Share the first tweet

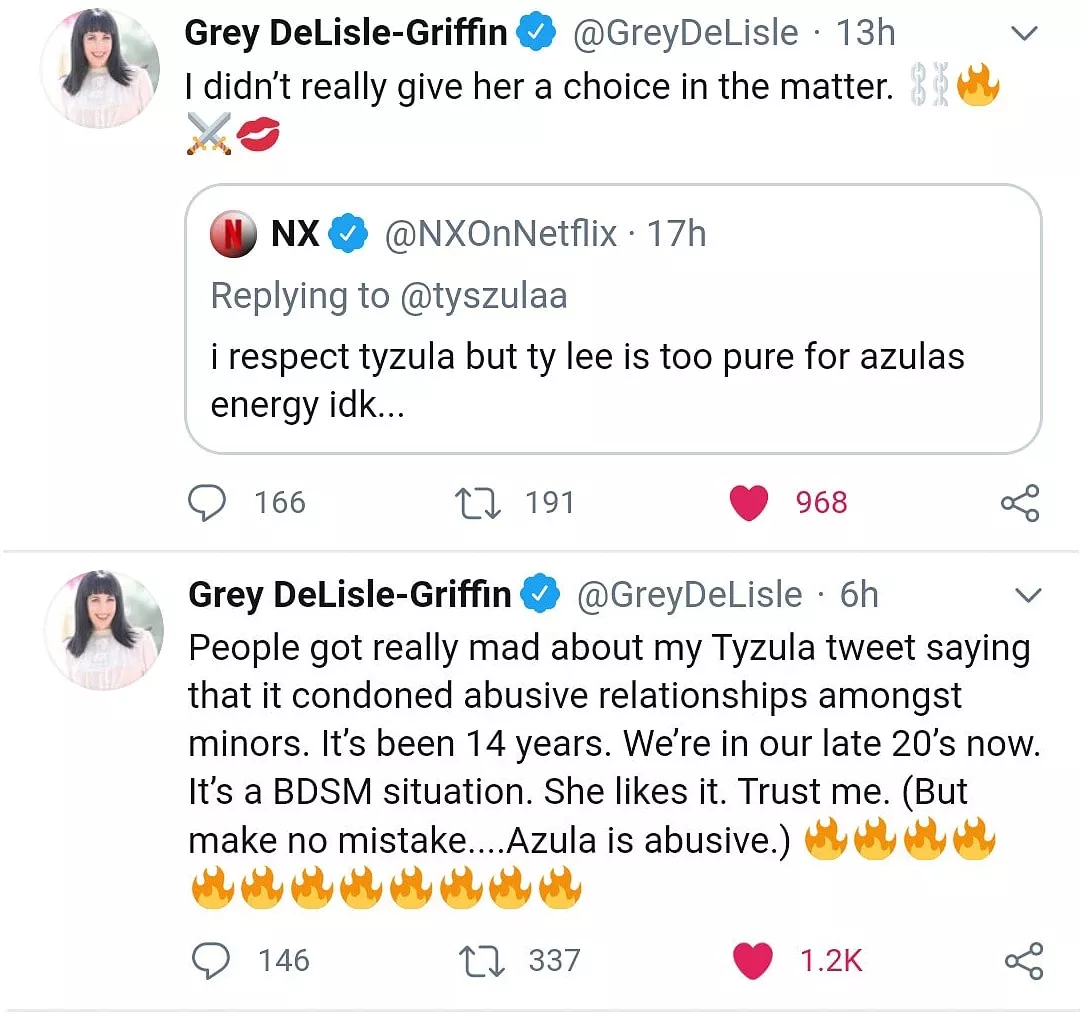1020,502
